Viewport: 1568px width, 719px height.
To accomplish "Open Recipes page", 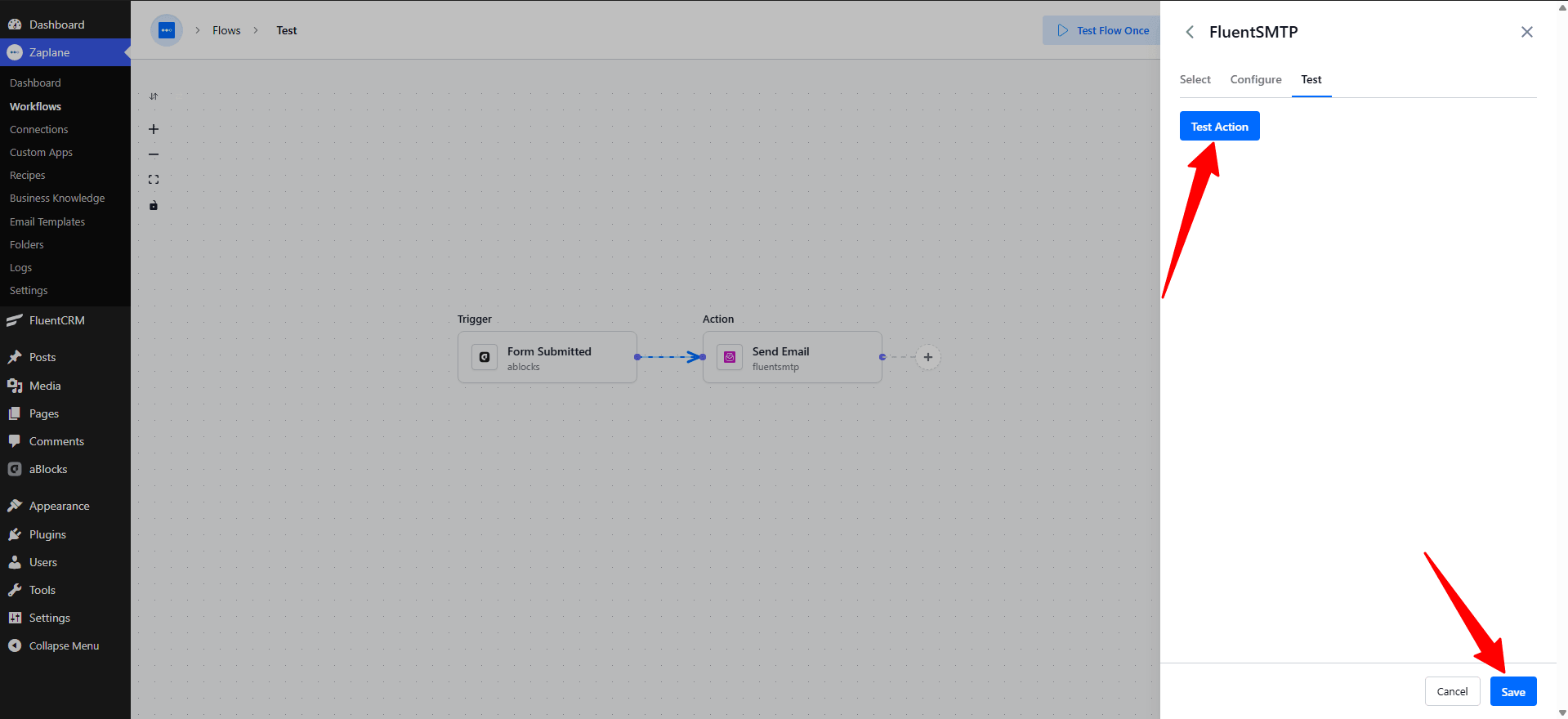I will [x=27, y=175].
